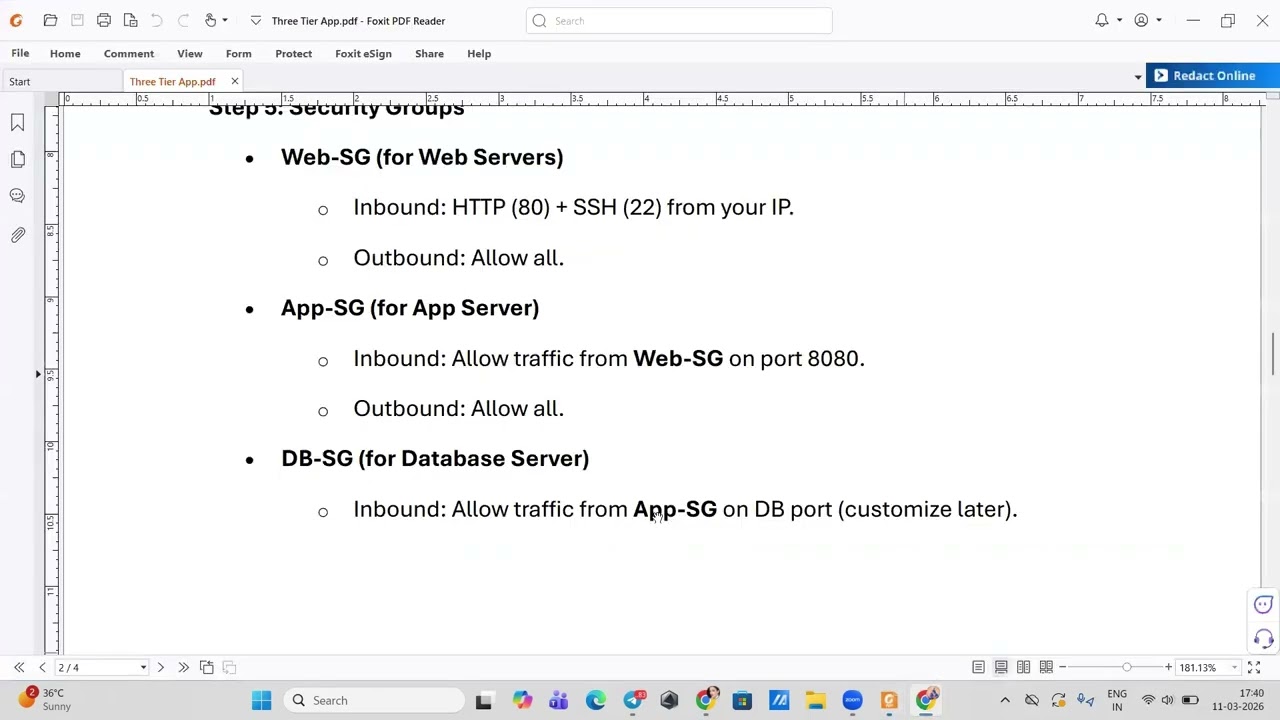
Task: Open the Share ribbon tab
Action: point(429,53)
